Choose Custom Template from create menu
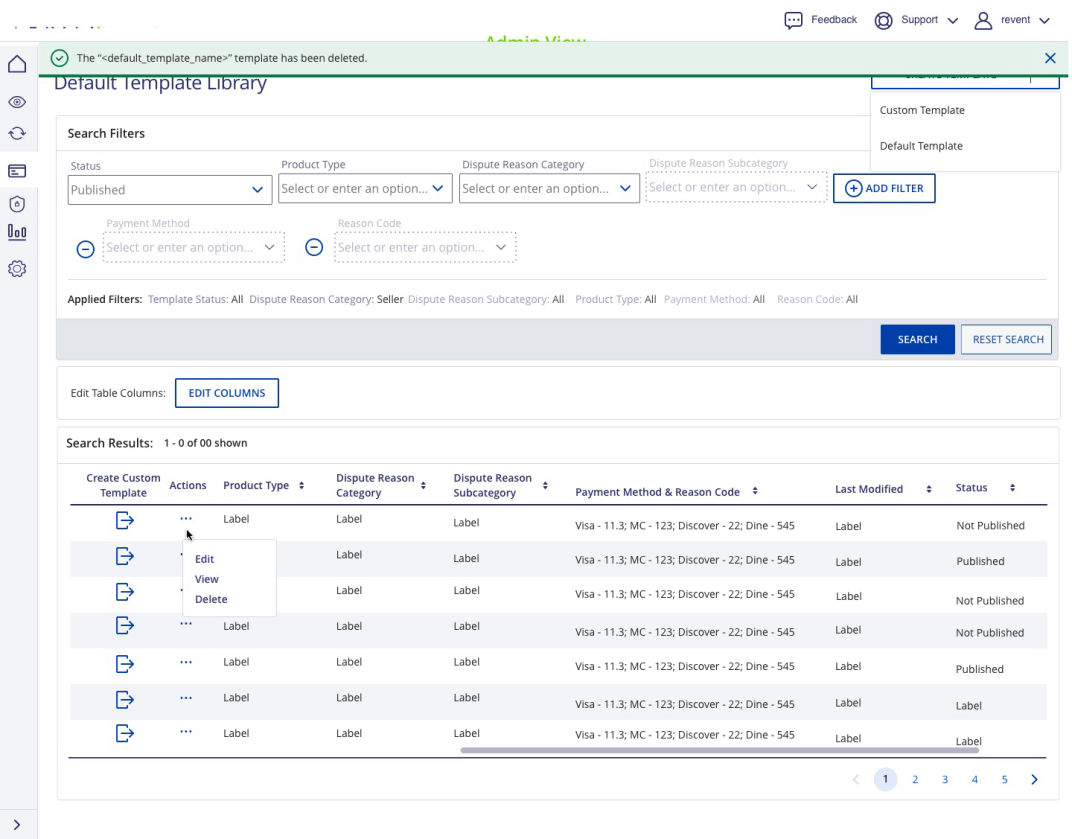The height and width of the screenshot is (839, 1072). 922,110
